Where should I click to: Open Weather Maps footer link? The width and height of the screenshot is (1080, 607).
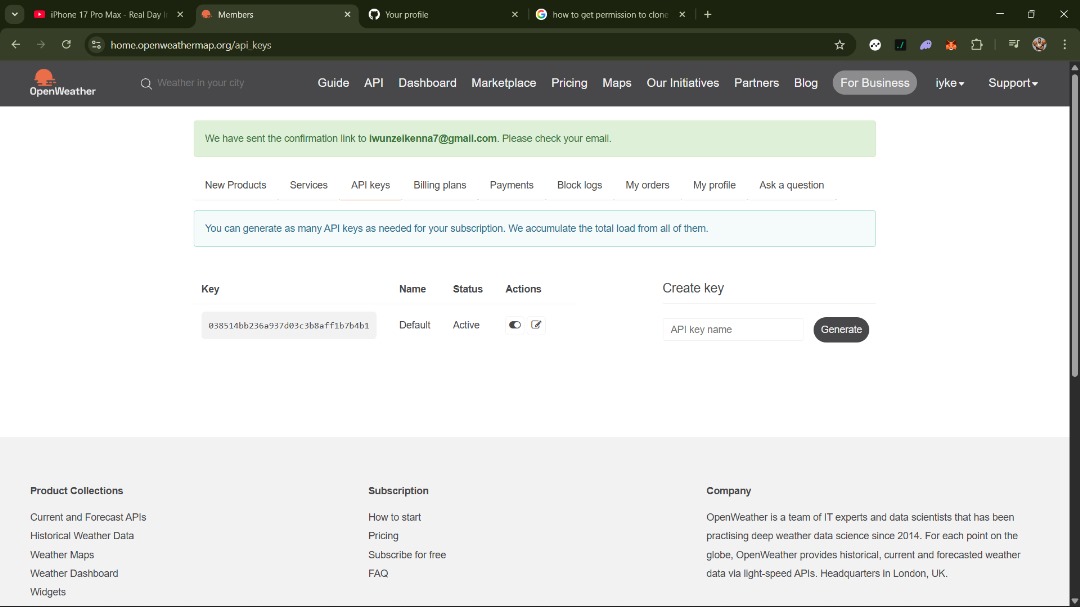(x=62, y=555)
